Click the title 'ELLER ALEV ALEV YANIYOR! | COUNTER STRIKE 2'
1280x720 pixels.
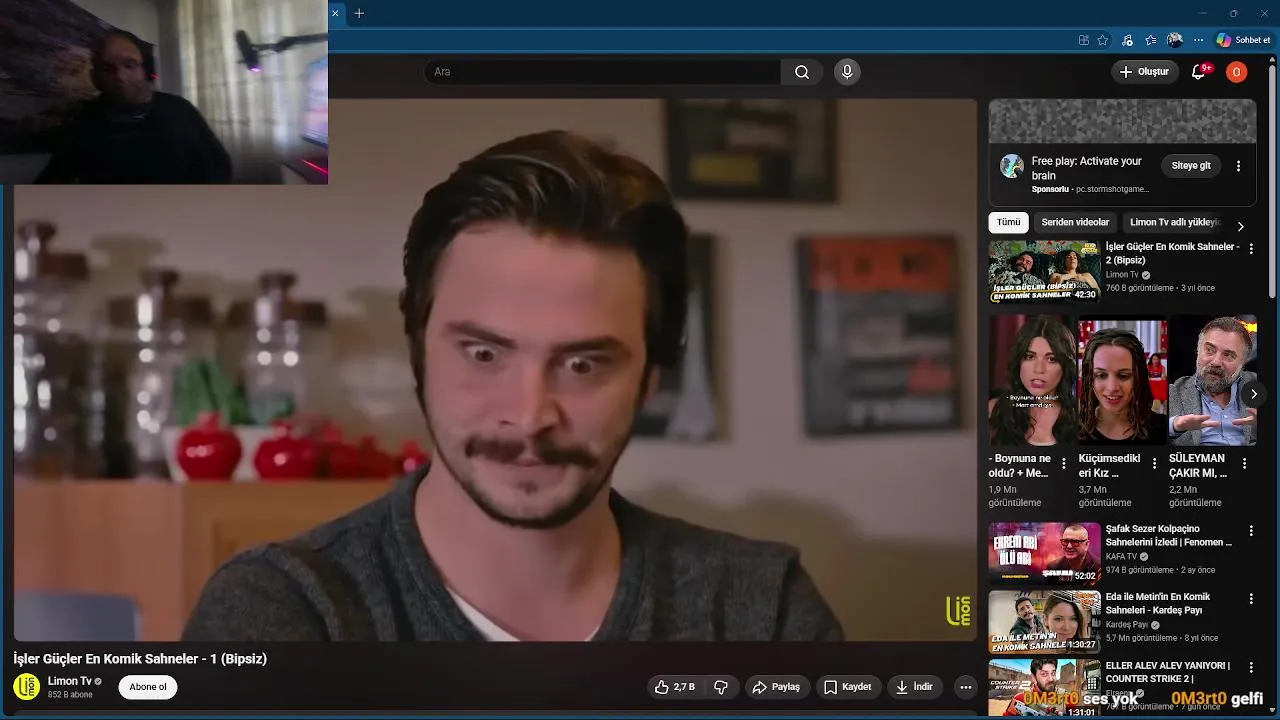click(1168, 671)
